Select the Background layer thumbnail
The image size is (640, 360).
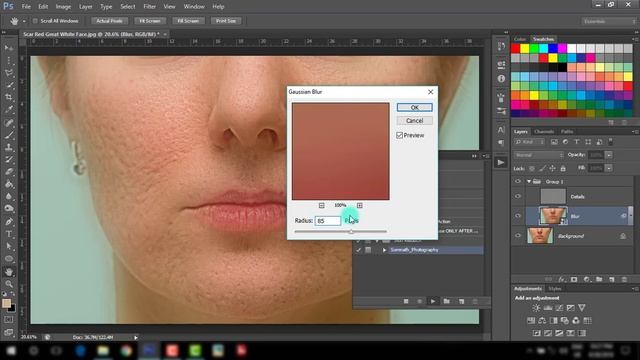(x=540, y=236)
